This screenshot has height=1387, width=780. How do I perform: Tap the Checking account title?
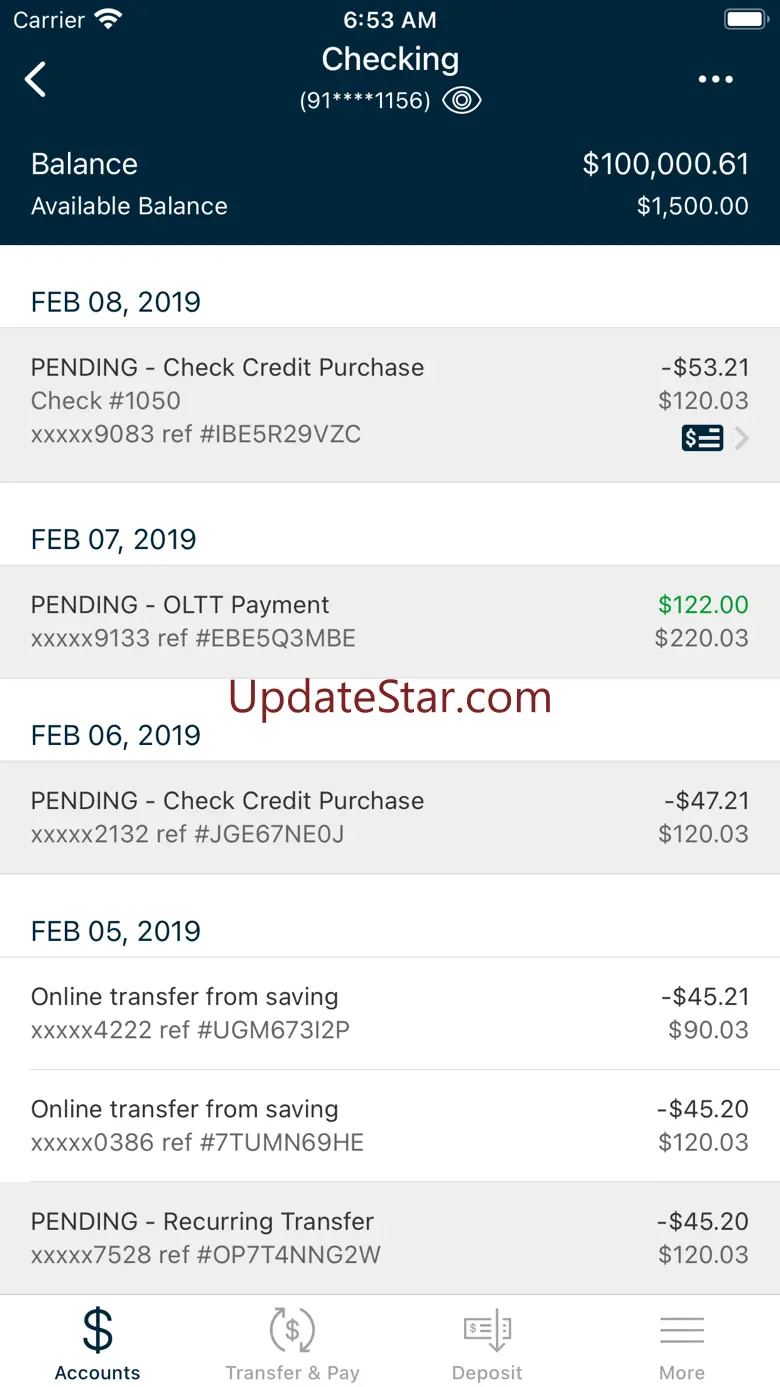coord(390,59)
